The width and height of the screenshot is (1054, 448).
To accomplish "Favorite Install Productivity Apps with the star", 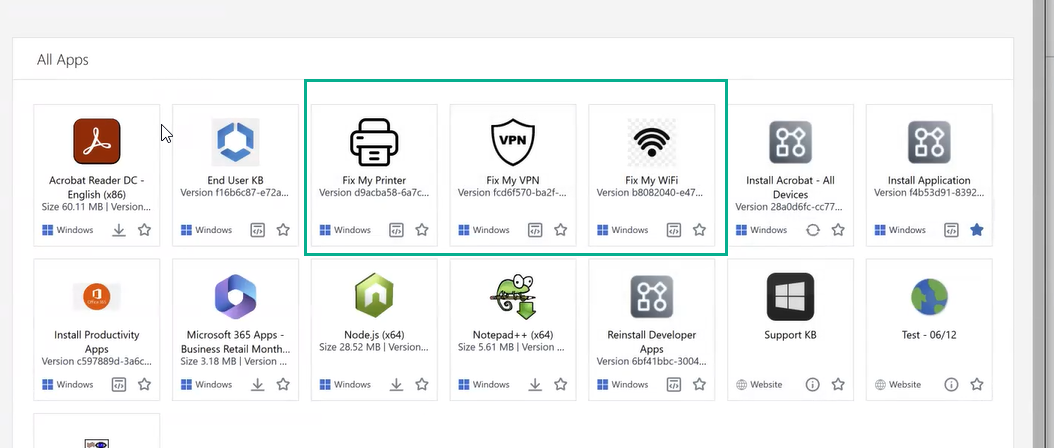I will [145, 385].
